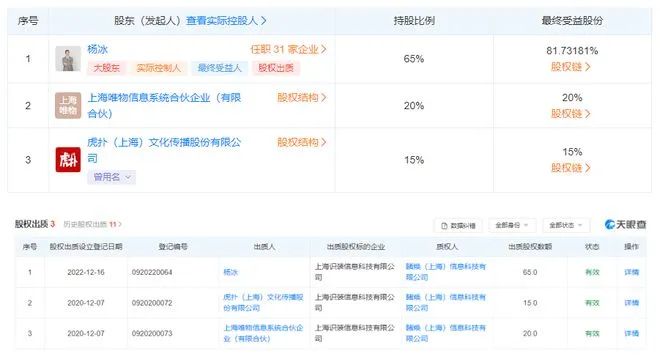Open 股权结构 for 上海唯物信息系统合伙企业
The image size is (660, 362).
click(301, 98)
